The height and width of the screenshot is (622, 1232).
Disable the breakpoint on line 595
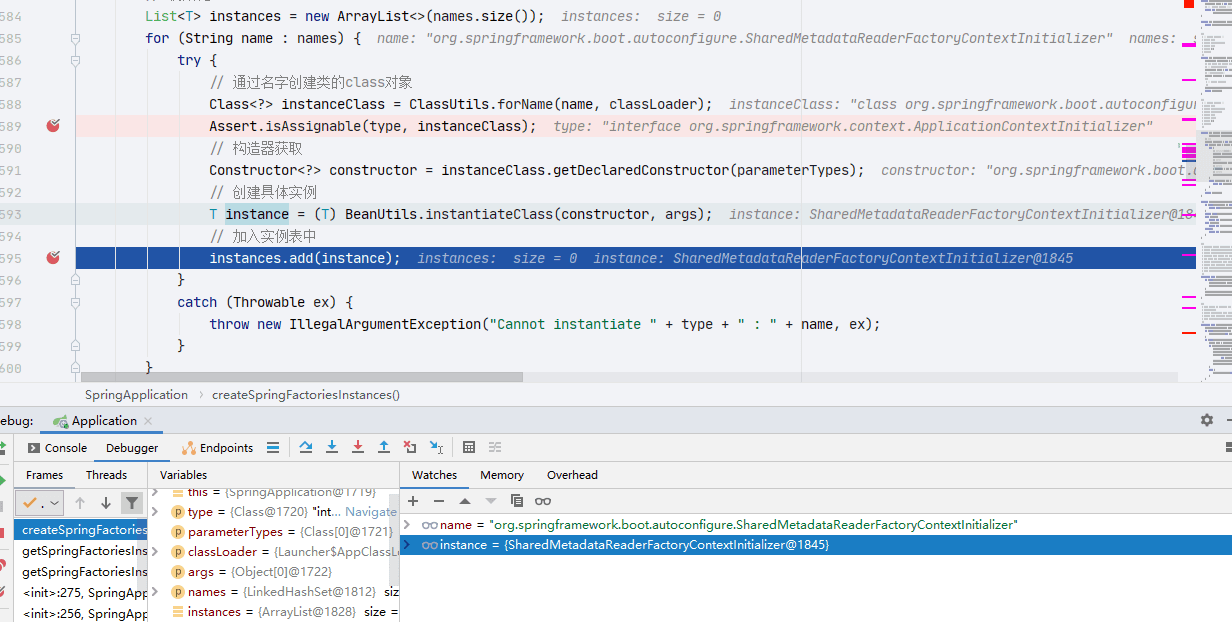pos(54,258)
